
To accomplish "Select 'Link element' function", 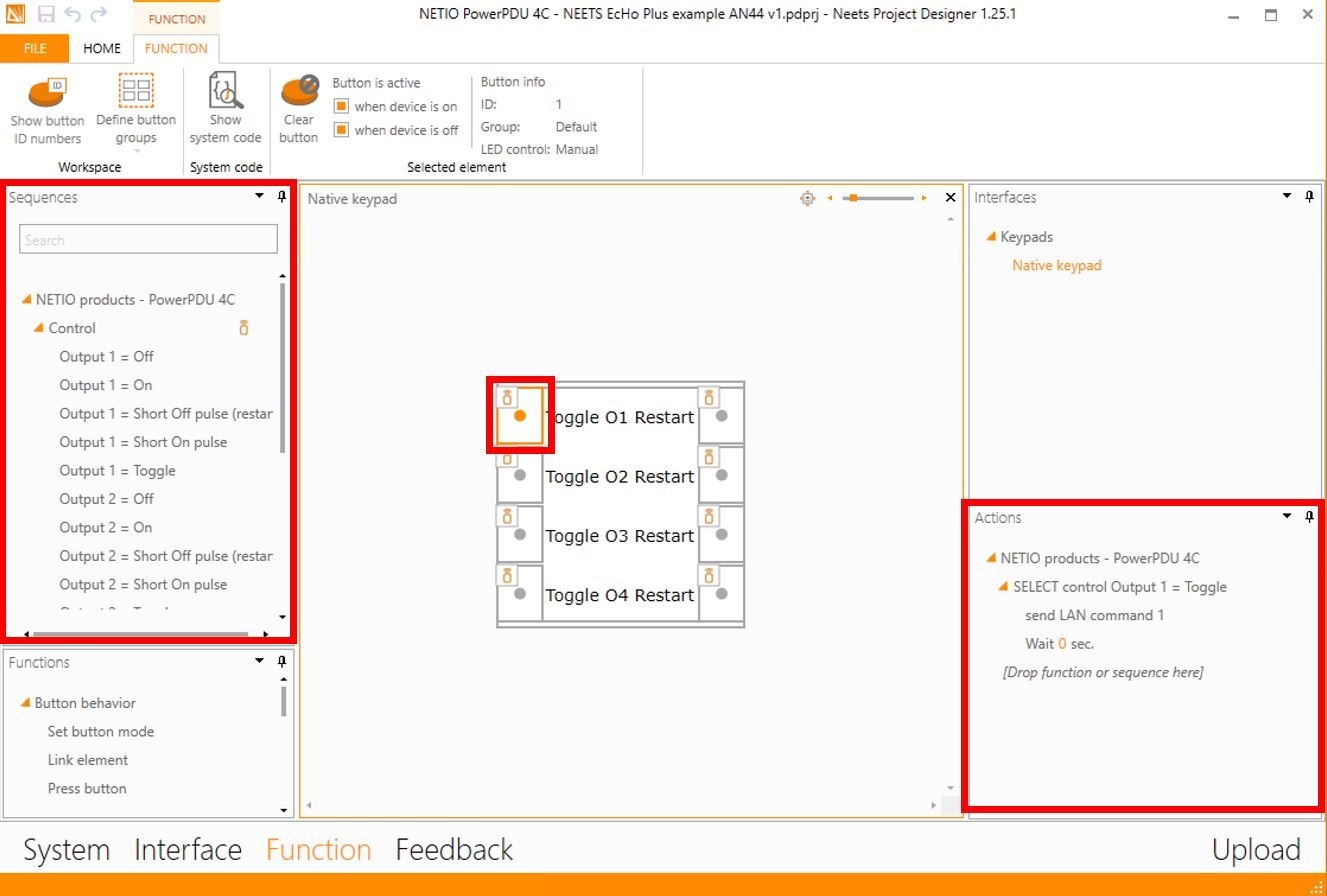I will pyautogui.click(x=88, y=760).
